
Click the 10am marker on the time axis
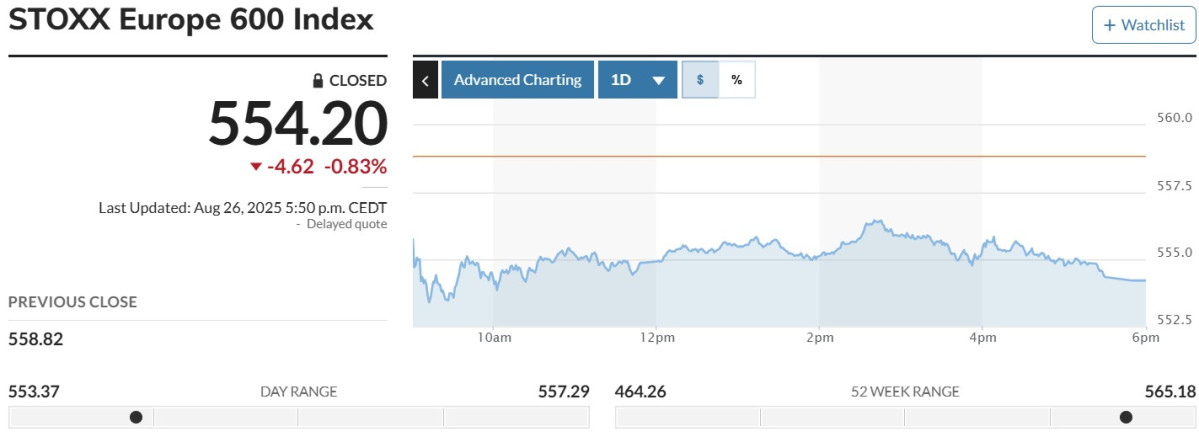[x=495, y=339]
